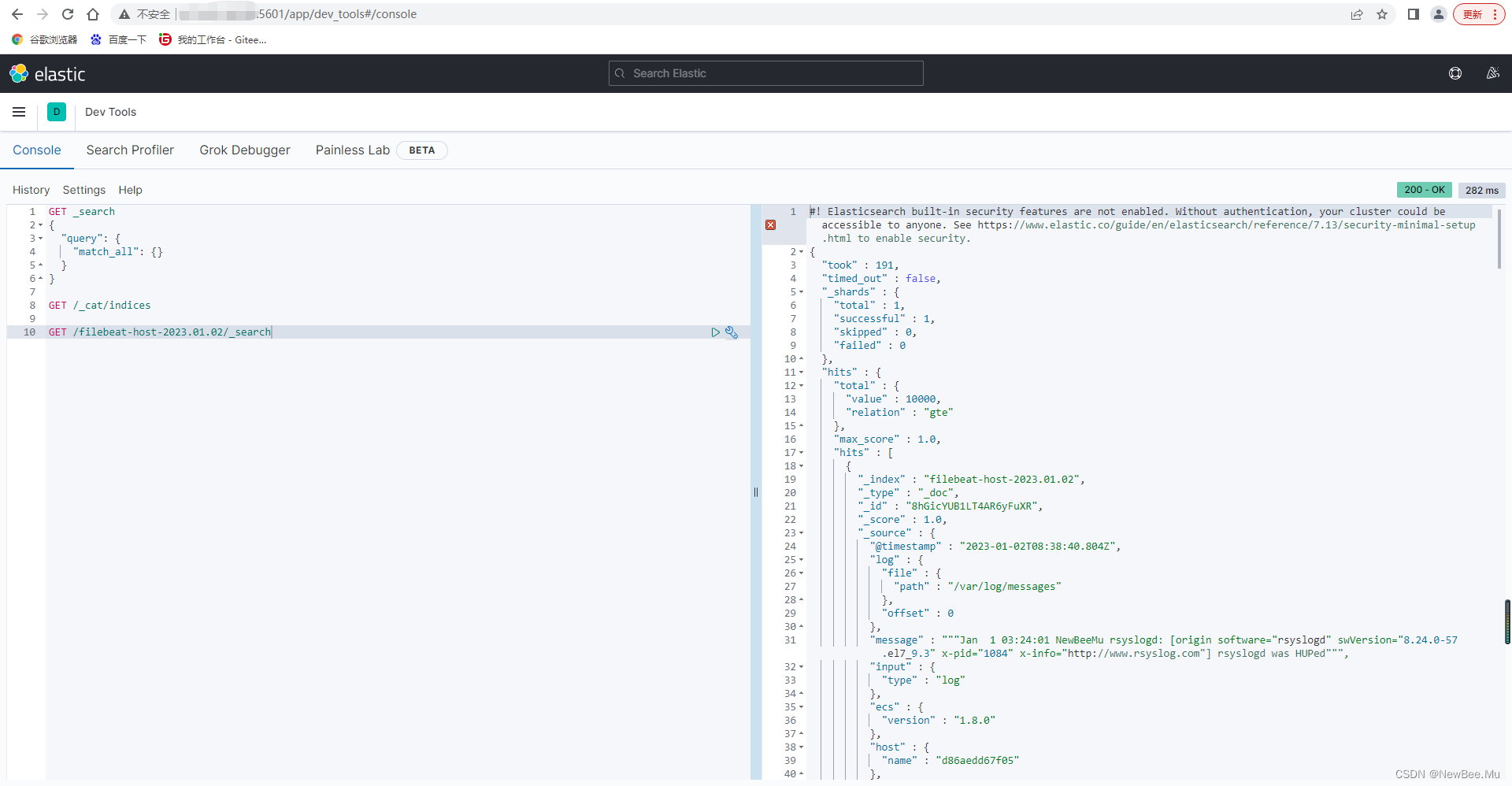Switch to the Search Profiler tab

click(x=130, y=150)
